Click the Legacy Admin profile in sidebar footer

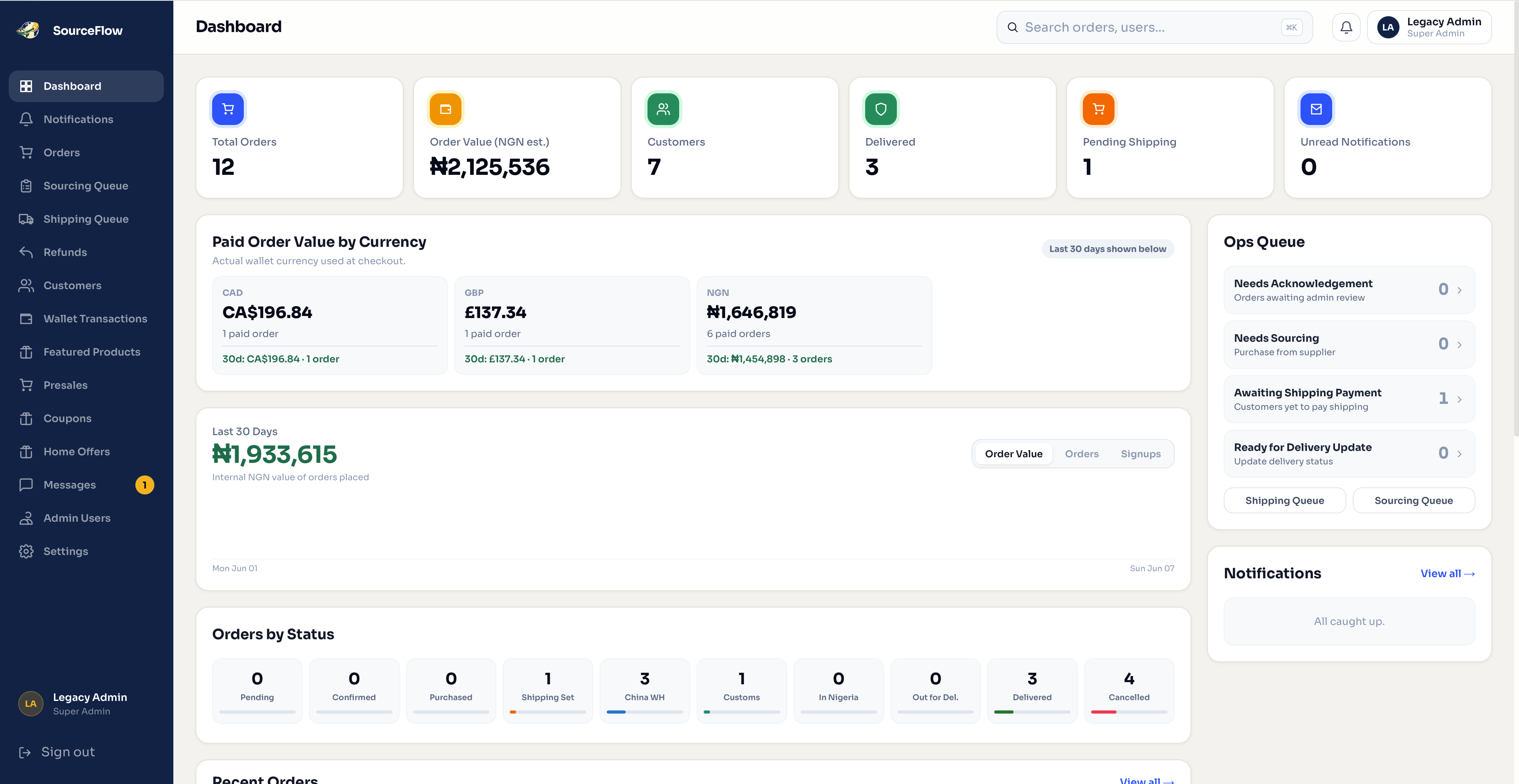73,704
